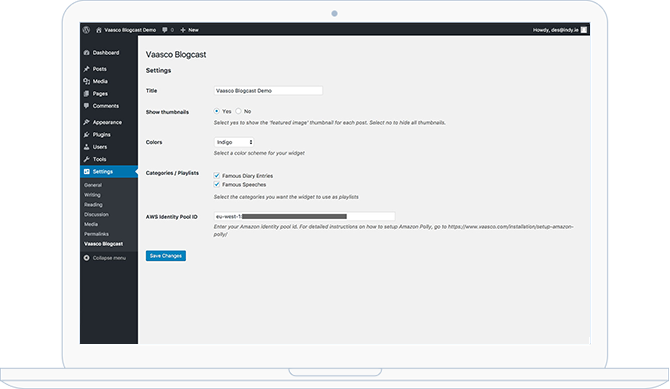The height and width of the screenshot is (389, 670).
Task: Click the Vaasco Blogcast page heading
Action: (176, 55)
